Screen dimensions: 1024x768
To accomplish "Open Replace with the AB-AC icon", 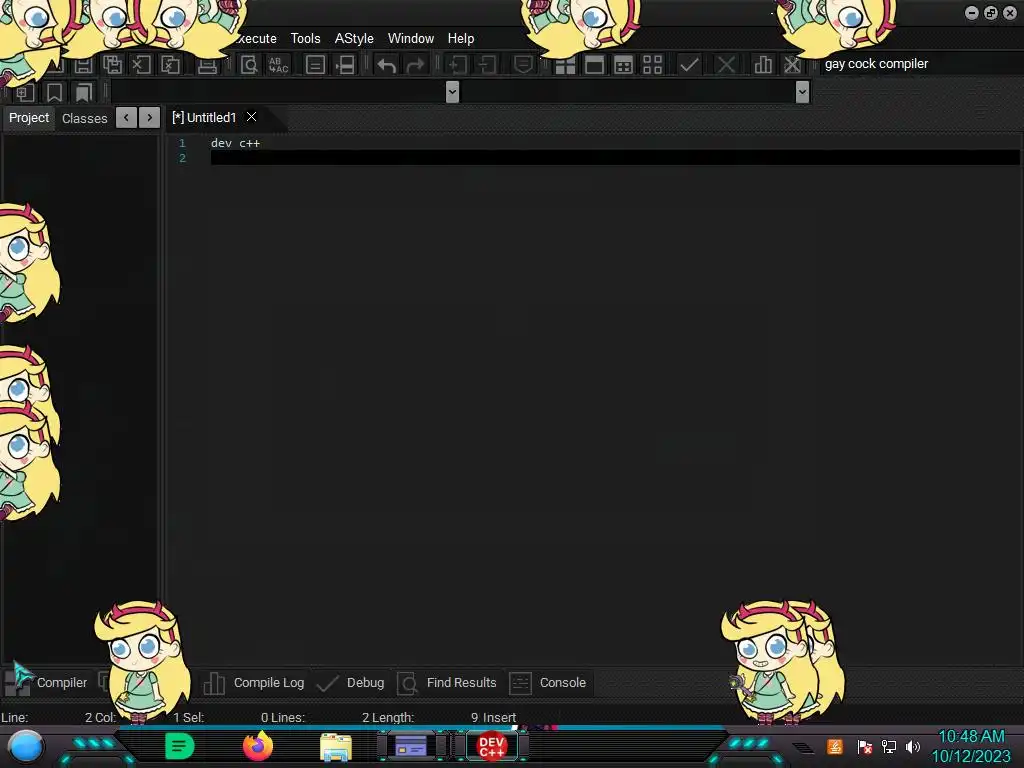I will coord(278,65).
